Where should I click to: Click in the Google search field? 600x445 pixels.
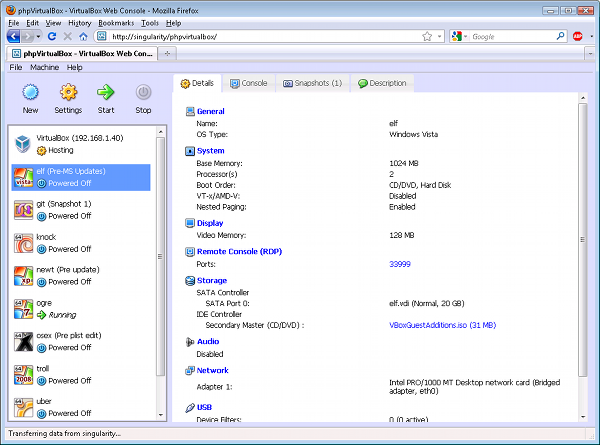(x=510, y=36)
